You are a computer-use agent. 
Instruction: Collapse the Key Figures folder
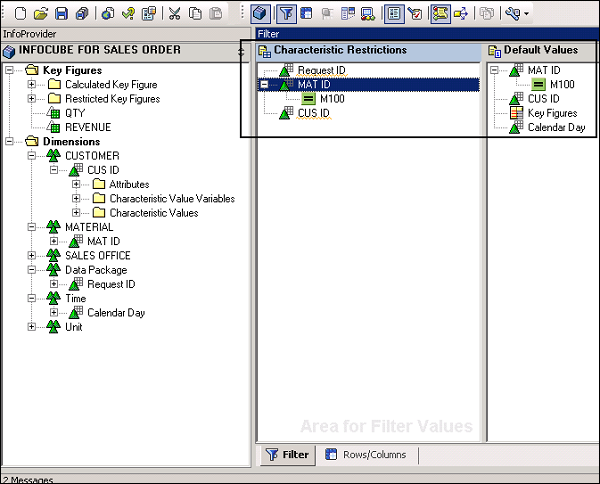coord(10,71)
